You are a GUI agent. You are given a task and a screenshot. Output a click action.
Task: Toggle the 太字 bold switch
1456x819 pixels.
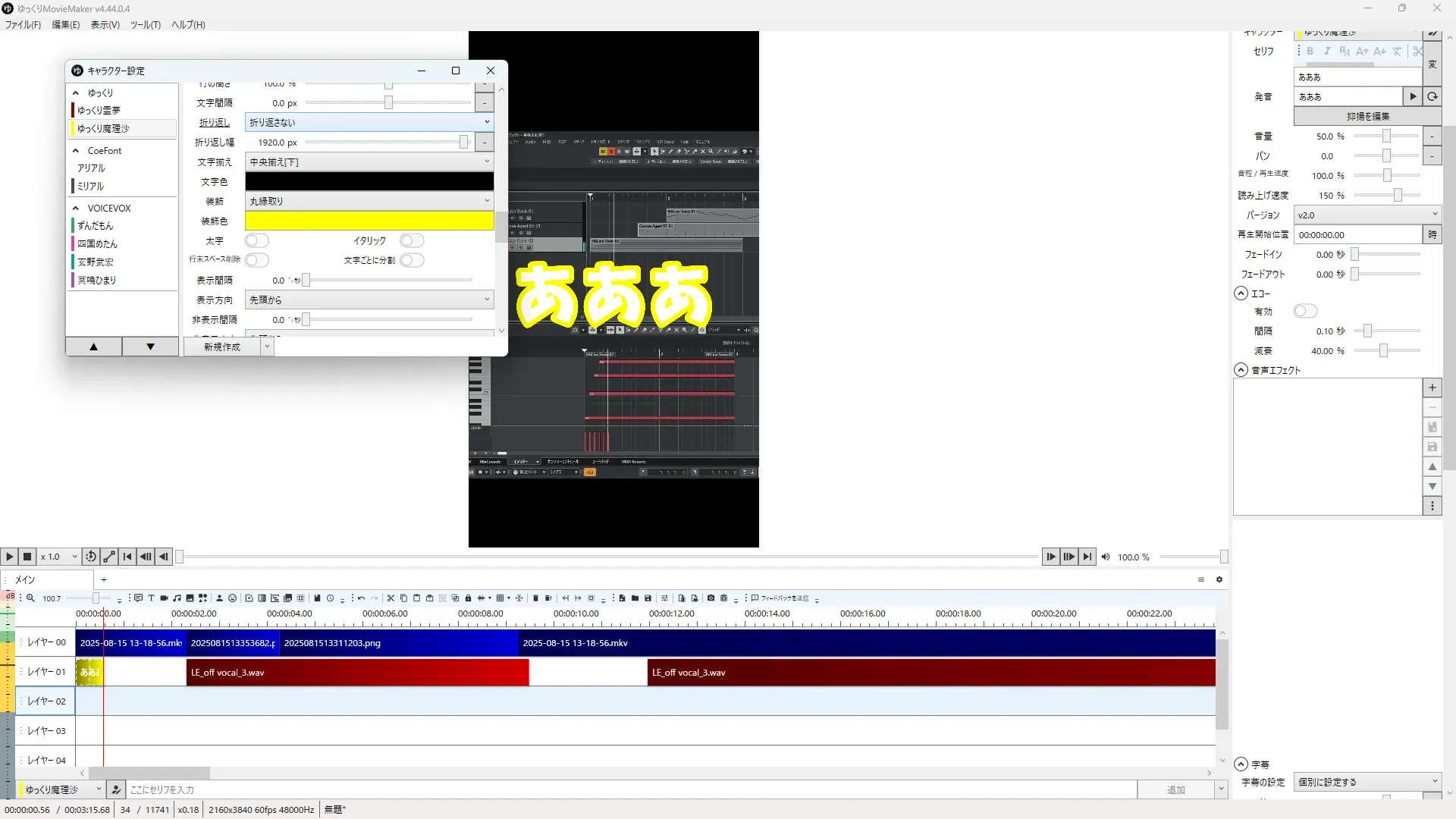pos(257,240)
